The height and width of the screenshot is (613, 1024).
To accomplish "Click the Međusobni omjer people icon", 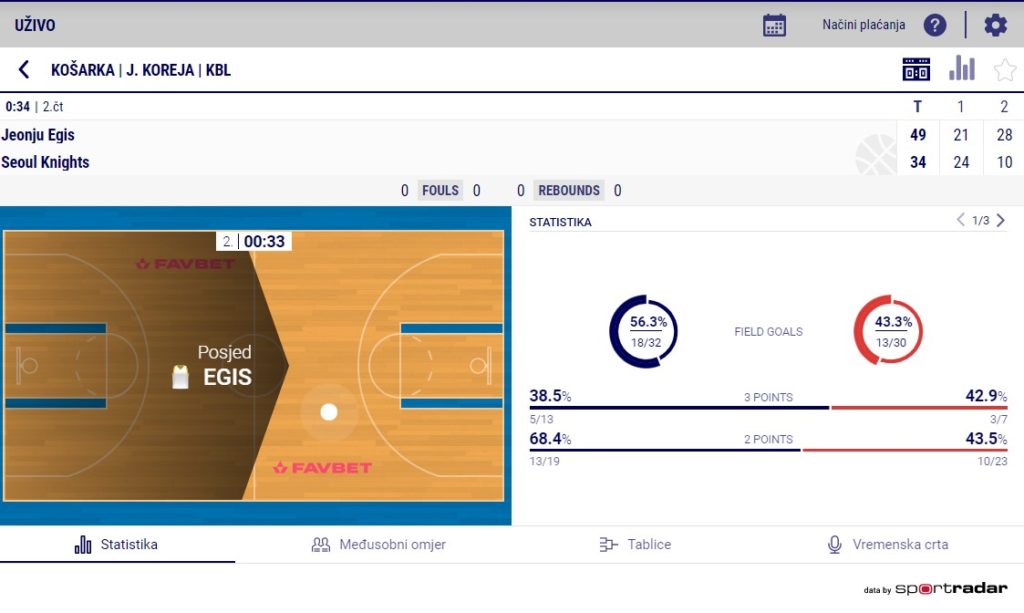I will (320, 545).
